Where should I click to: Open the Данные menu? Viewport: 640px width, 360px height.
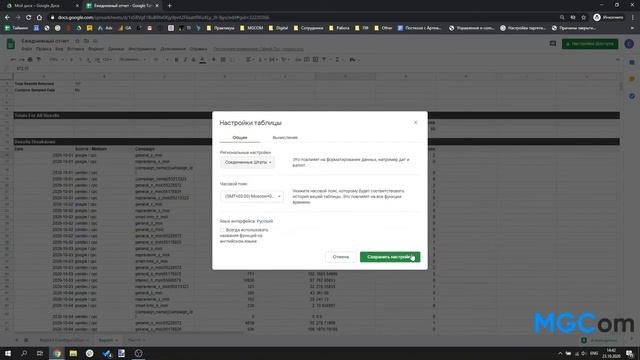[x=116, y=49]
